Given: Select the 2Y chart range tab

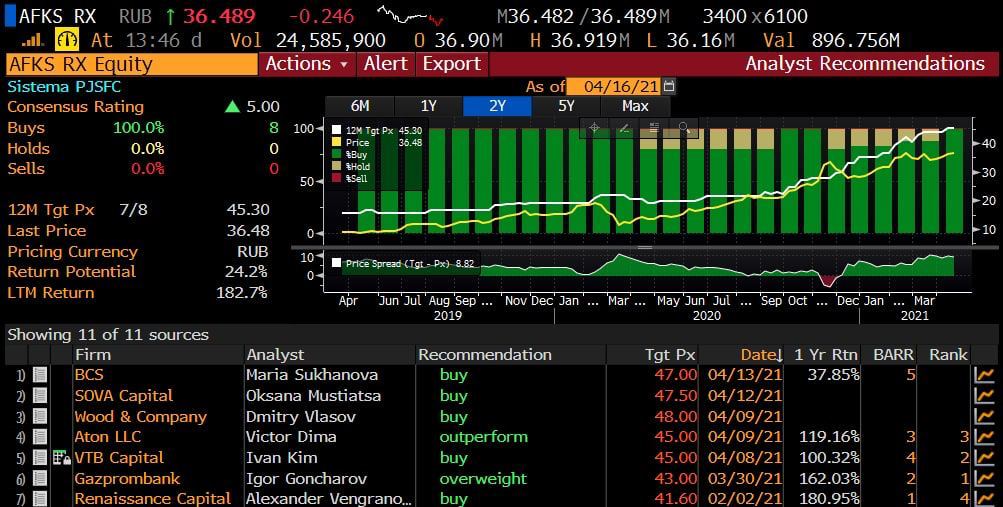Looking at the screenshot, I should (497, 106).
